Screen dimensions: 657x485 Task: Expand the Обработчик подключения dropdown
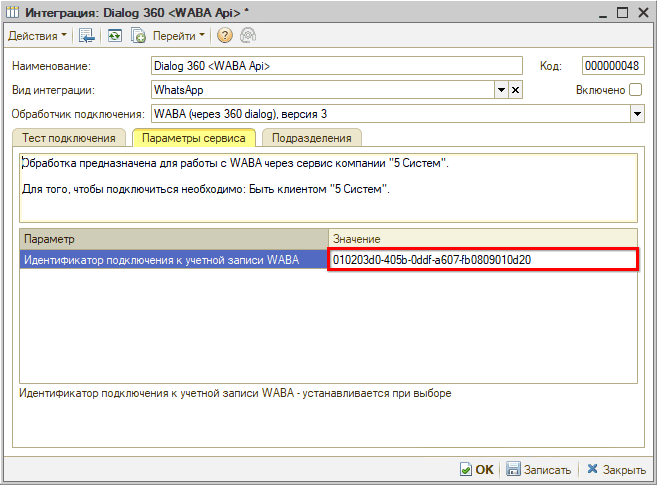637,114
